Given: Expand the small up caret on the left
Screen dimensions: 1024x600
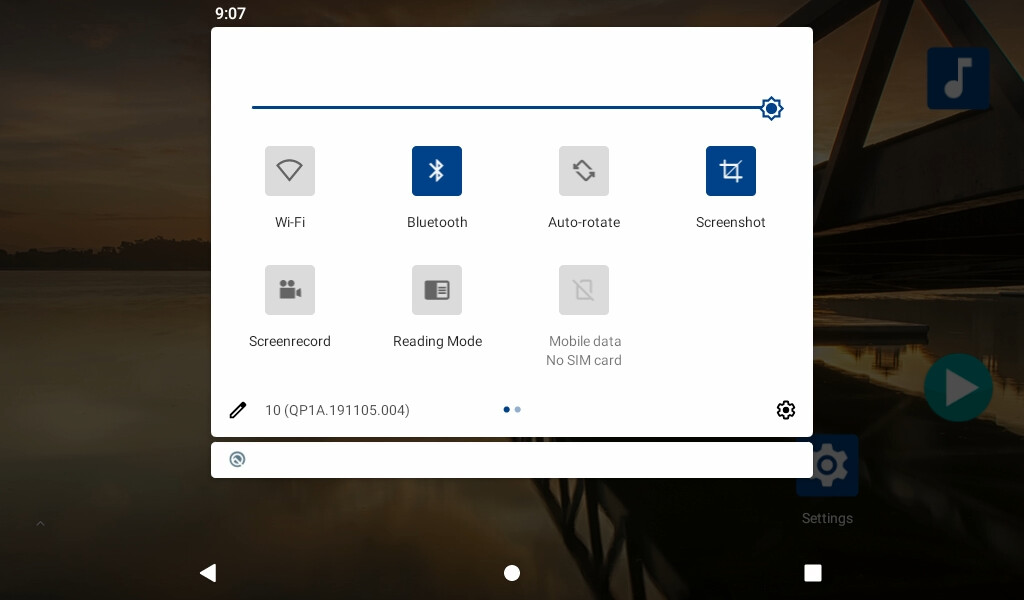Looking at the screenshot, I should click(x=41, y=523).
